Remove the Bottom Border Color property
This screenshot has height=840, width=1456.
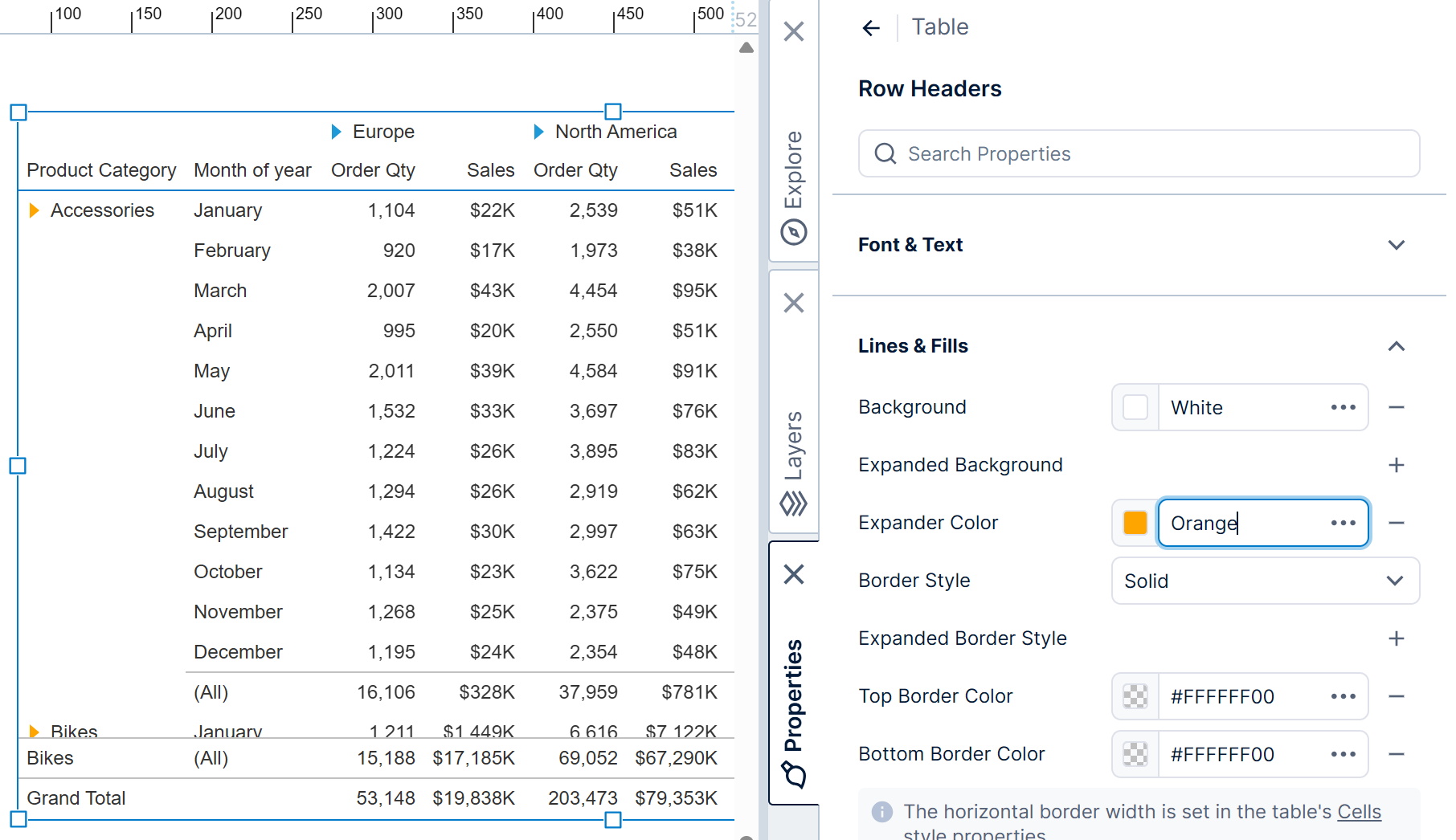(1397, 754)
